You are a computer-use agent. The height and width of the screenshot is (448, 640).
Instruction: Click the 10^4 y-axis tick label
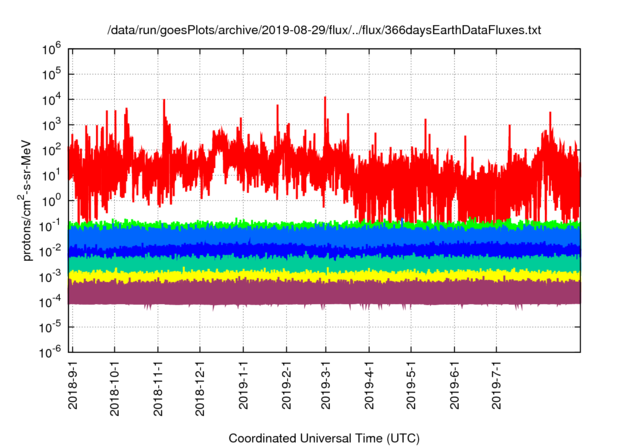tap(51, 100)
